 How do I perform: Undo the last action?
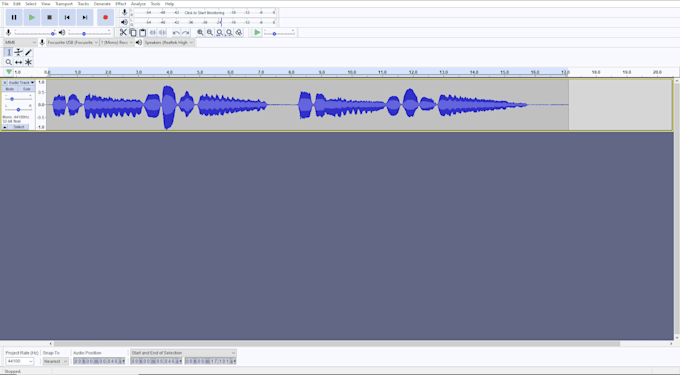176,33
